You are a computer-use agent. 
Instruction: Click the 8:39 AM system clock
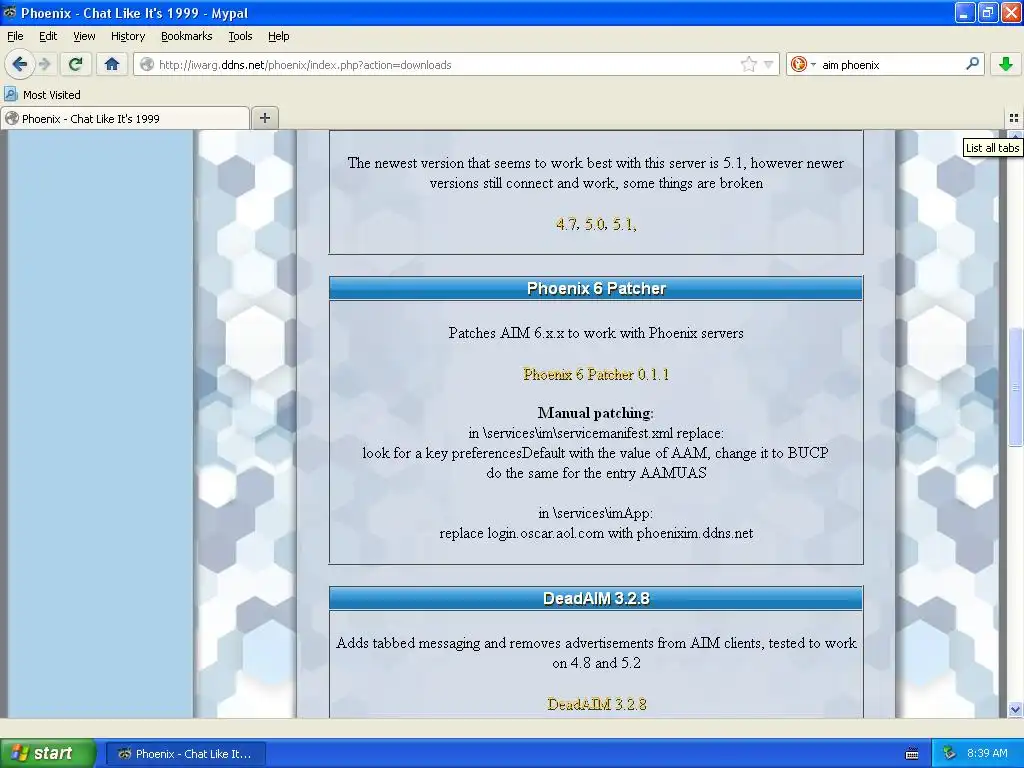tap(987, 753)
